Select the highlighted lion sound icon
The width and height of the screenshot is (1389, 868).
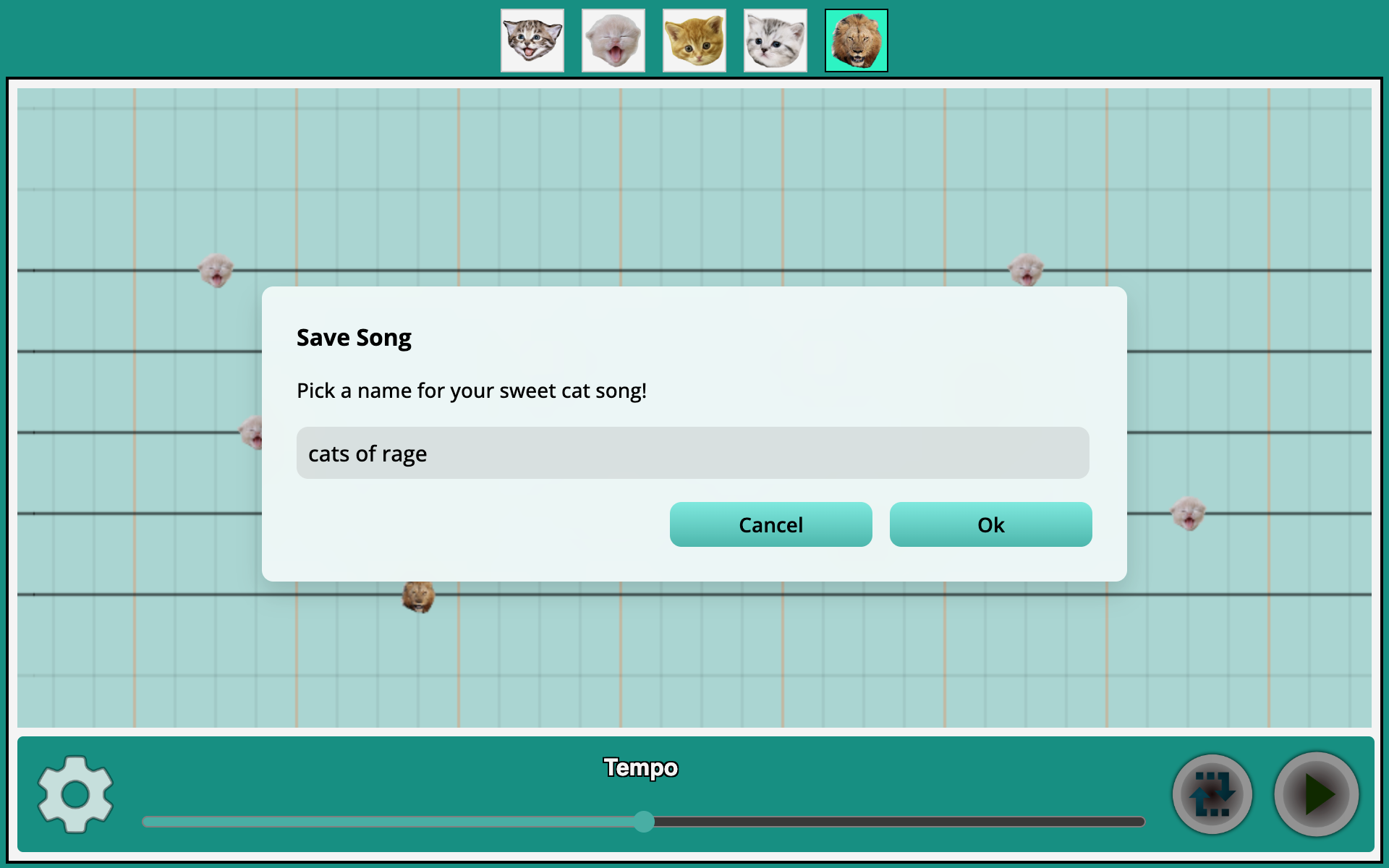point(857,41)
